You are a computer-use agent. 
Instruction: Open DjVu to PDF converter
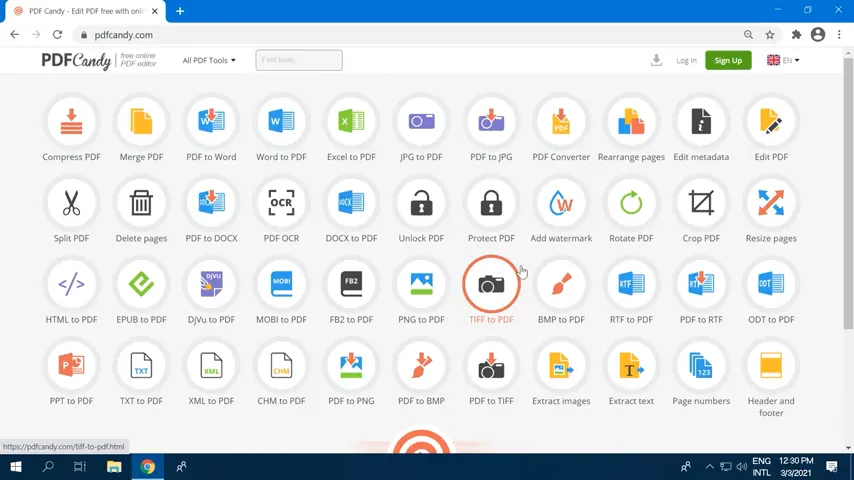[x=211, y=284]
